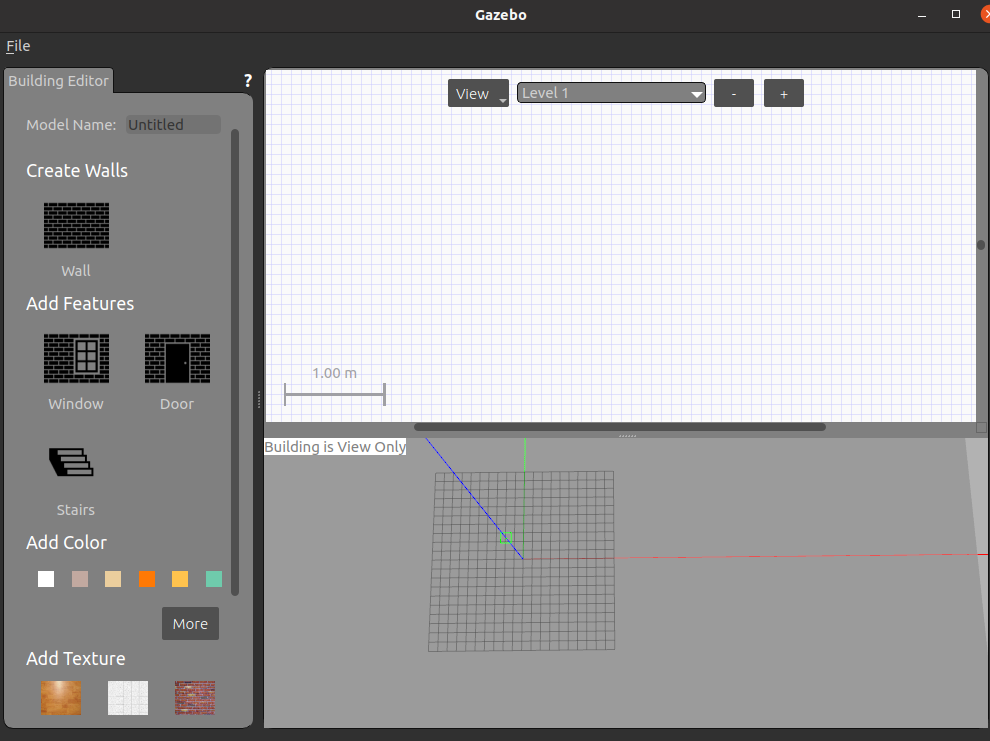Click the 2D view vertical scrollbar handle
The image size is (990, 741).
tap(981, 245)
